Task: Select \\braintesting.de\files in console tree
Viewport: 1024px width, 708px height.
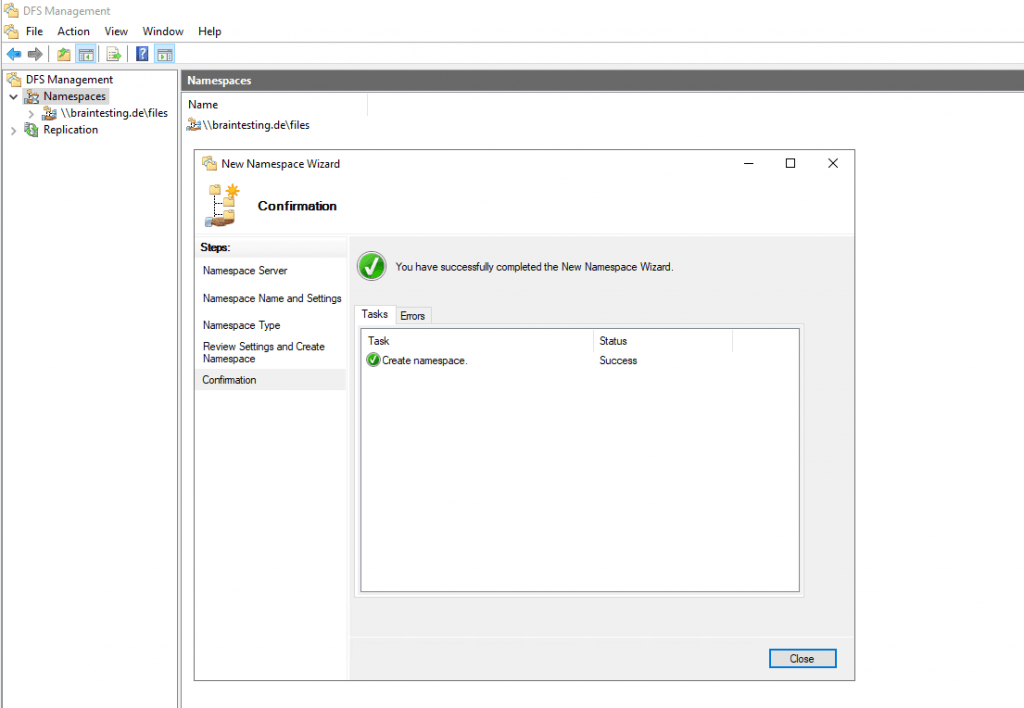Action: coord(114,113)
